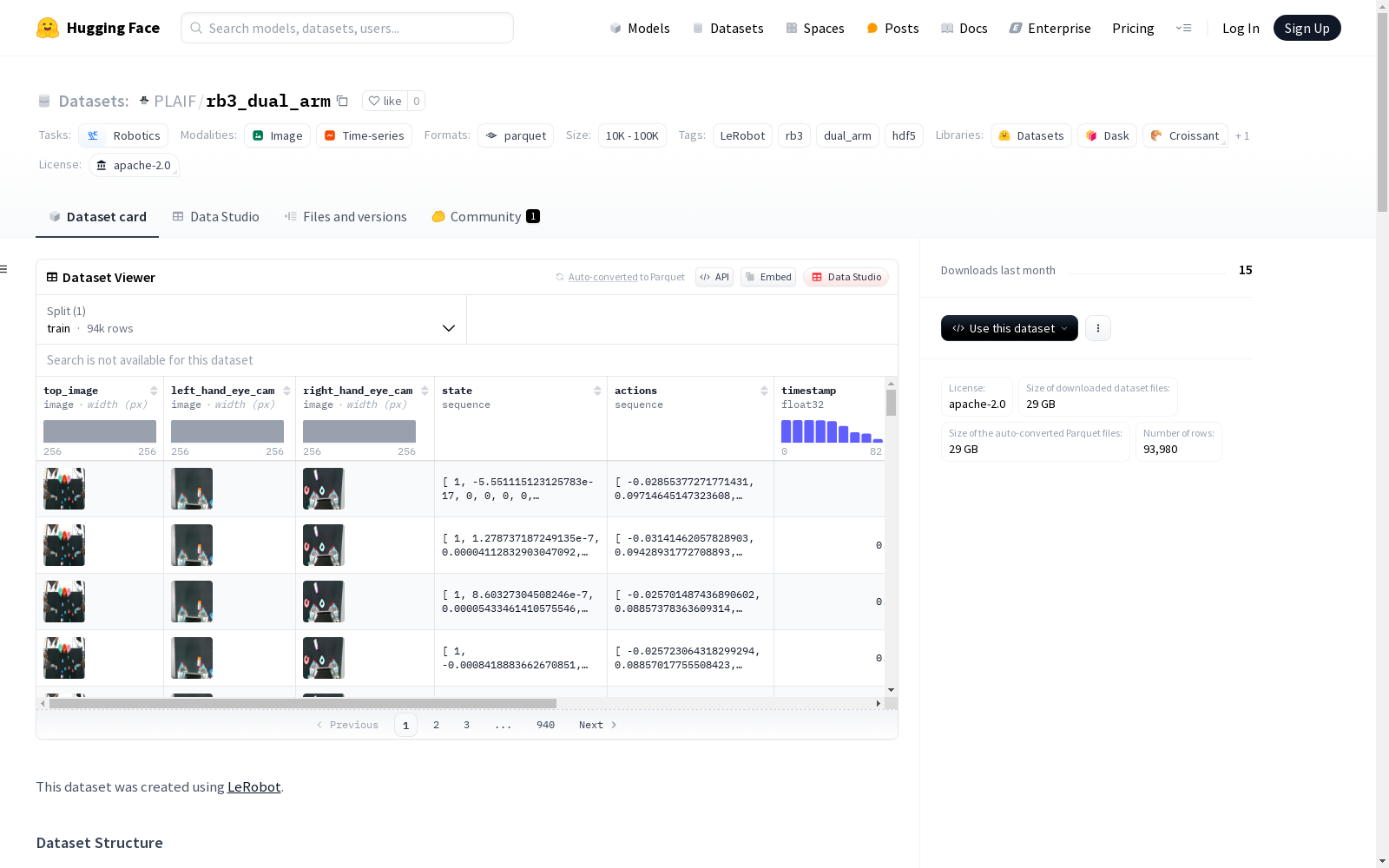
Task: Switch to the Data Studio tab
Action: click(216, 217)
